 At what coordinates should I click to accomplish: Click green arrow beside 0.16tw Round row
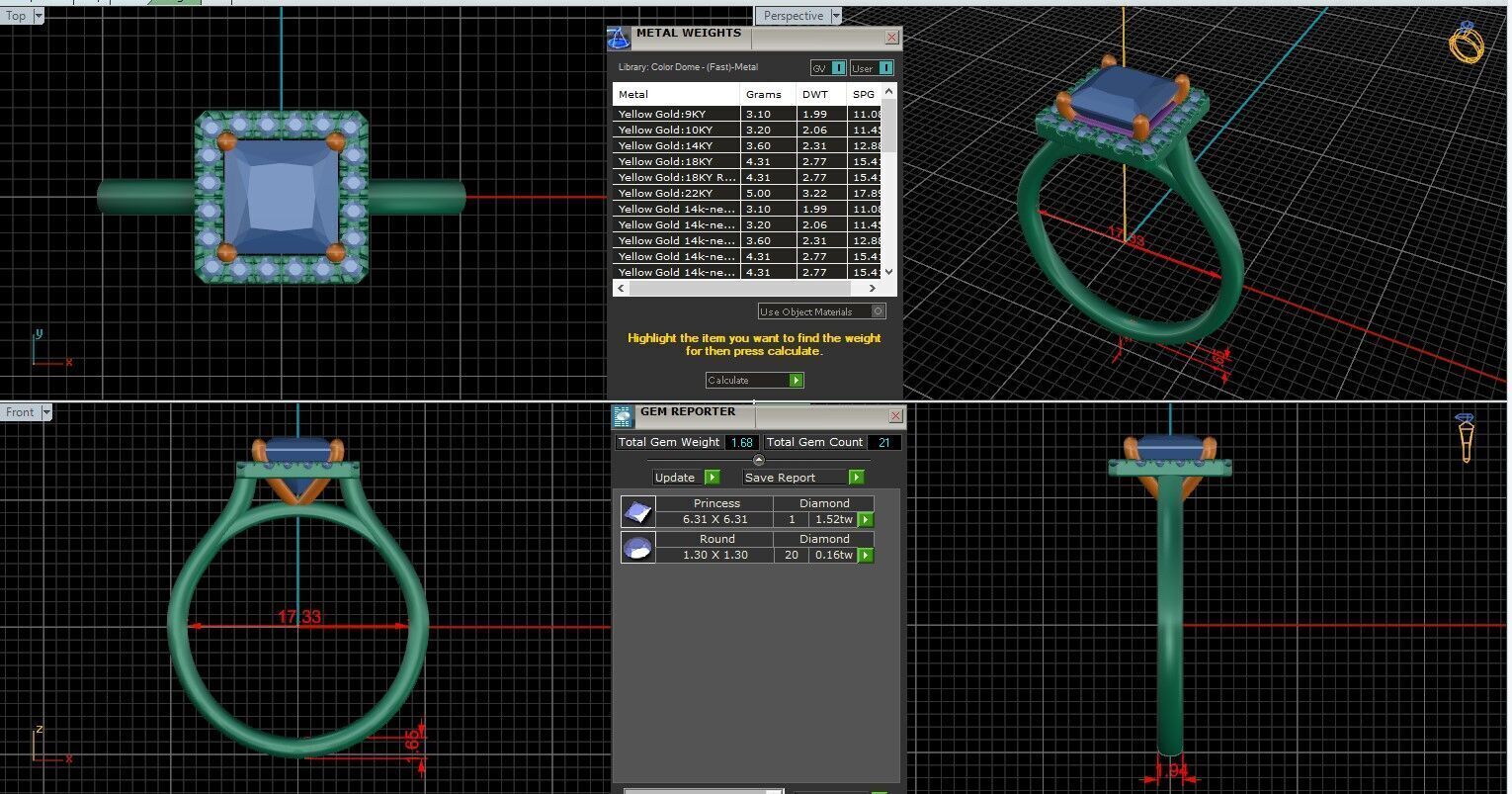(866, 556)
